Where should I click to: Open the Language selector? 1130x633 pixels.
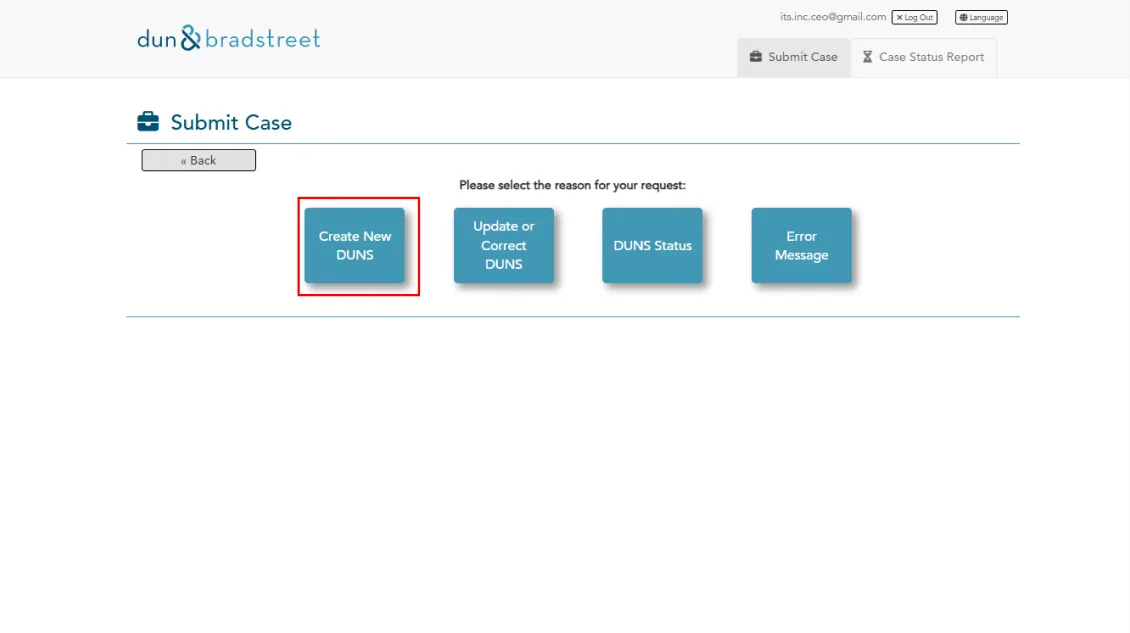981,17
